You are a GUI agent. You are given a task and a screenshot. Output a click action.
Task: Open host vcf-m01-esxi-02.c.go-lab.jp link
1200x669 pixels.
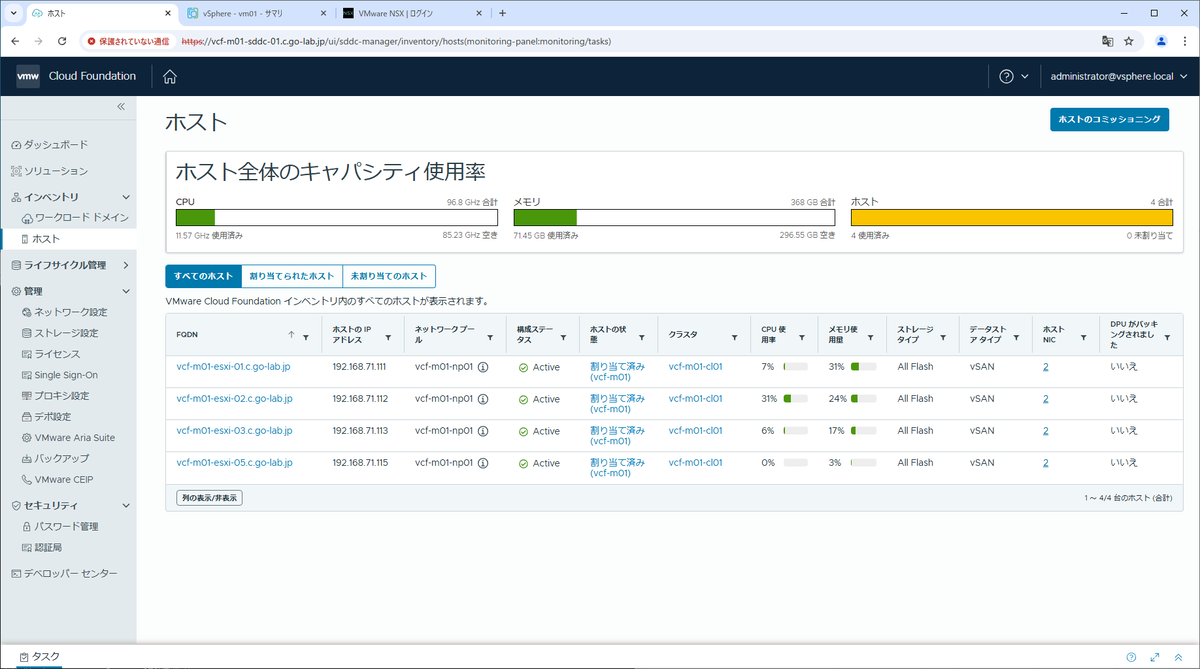coord(234,399)
